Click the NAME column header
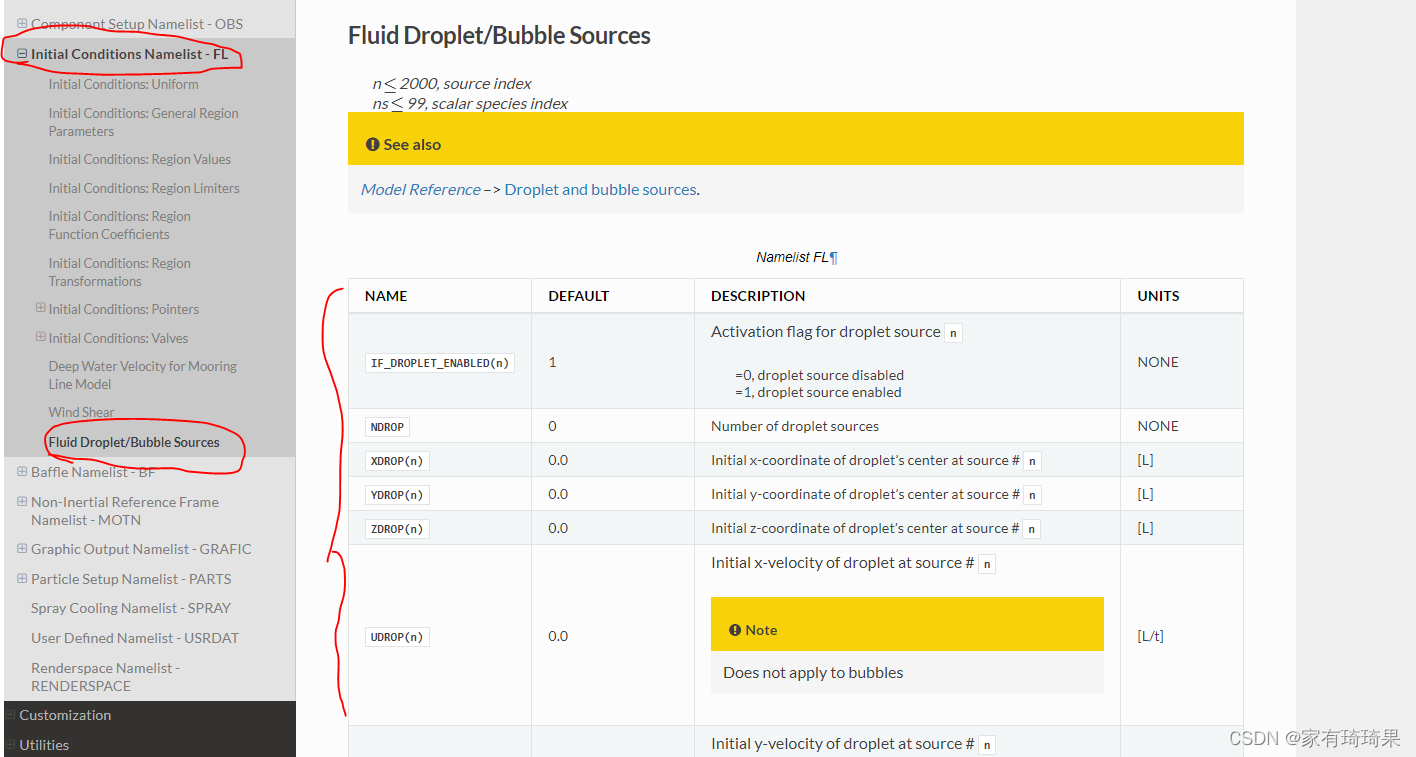 point(386,296)
